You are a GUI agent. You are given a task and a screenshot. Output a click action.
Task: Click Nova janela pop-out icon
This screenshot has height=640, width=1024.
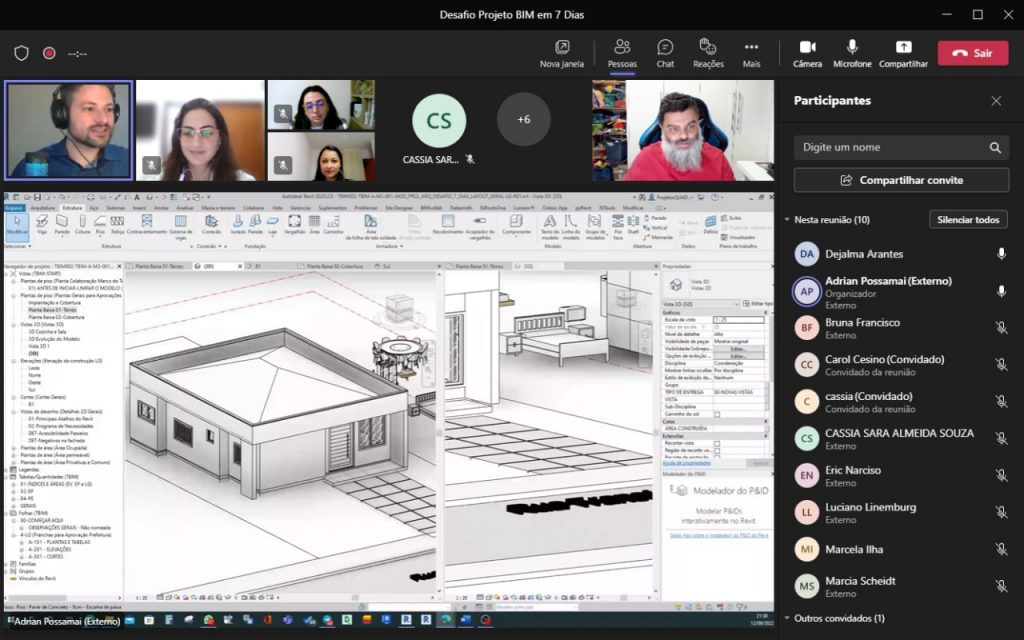[x=561, y=52]
